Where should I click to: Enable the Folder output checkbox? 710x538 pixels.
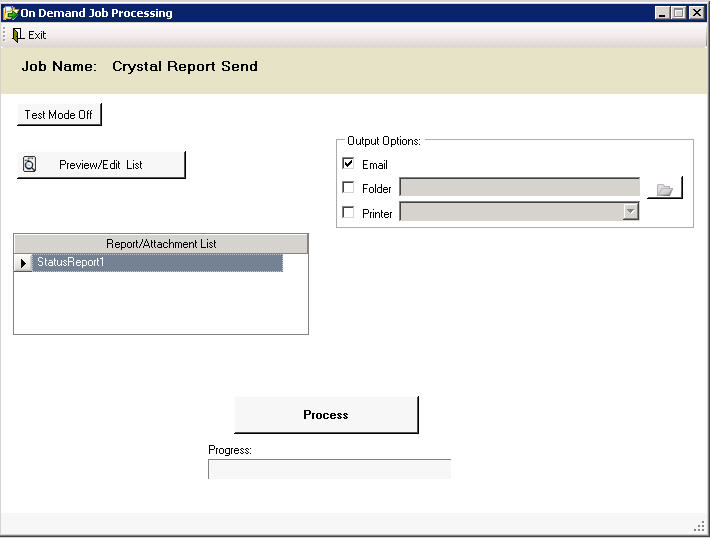[348, 187]
